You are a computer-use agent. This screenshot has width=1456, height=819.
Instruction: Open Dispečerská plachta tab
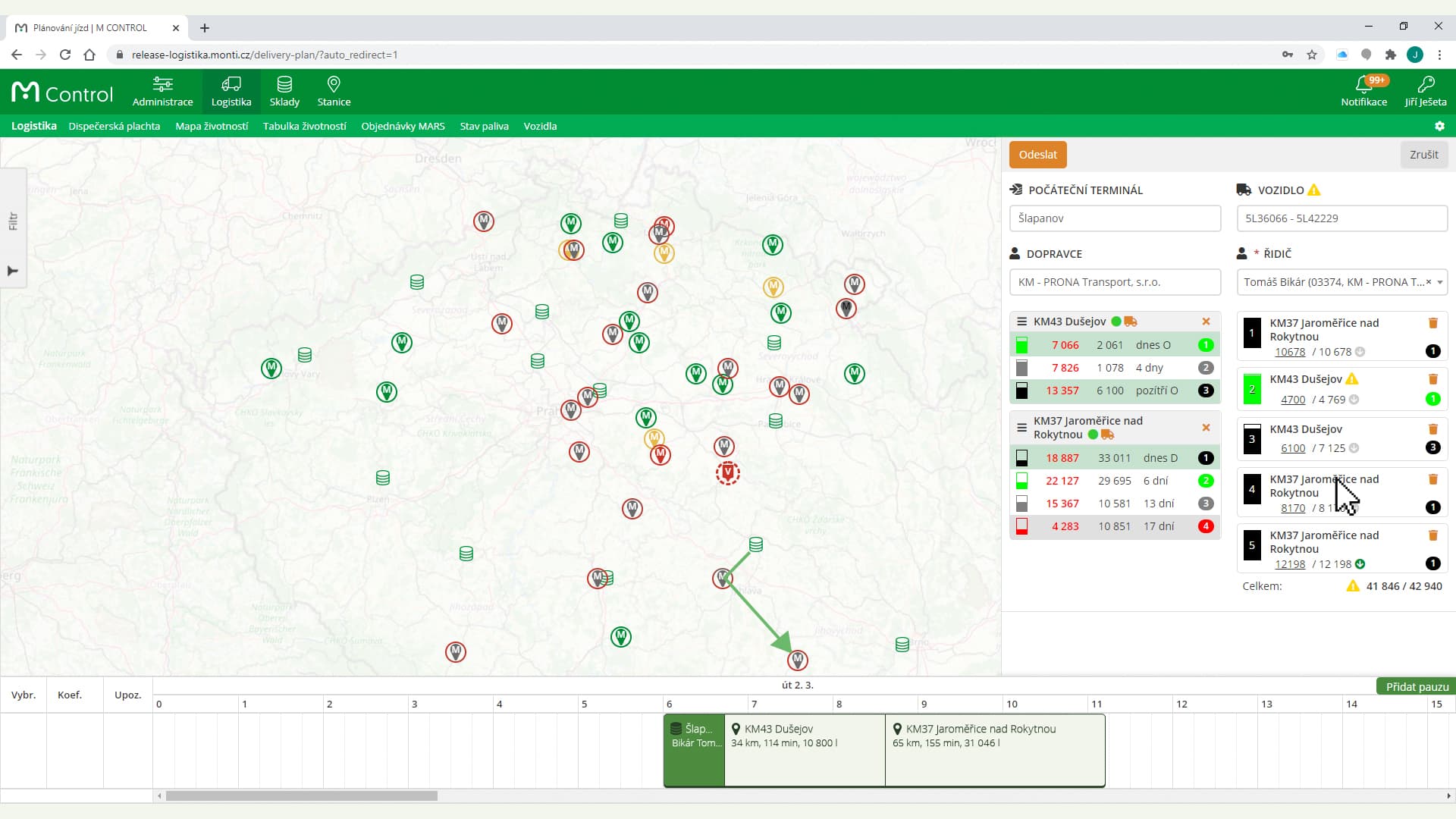114,126
